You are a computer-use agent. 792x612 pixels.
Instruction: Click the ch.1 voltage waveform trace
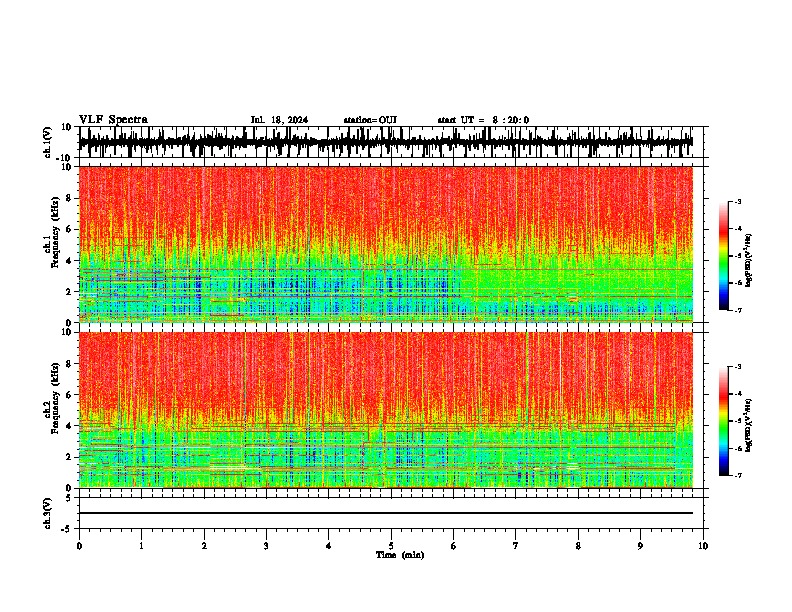[386, 142]
